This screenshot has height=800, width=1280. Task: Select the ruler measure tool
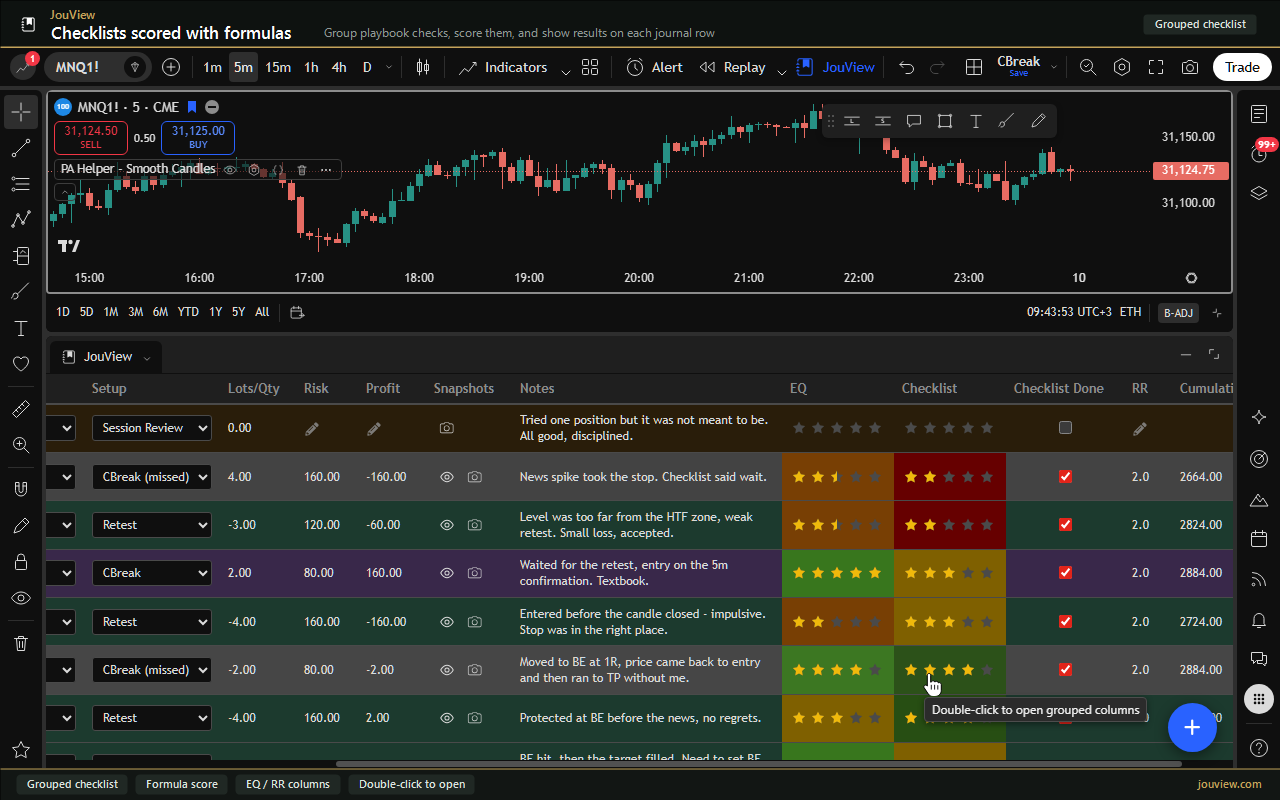[x=21, y=409]
